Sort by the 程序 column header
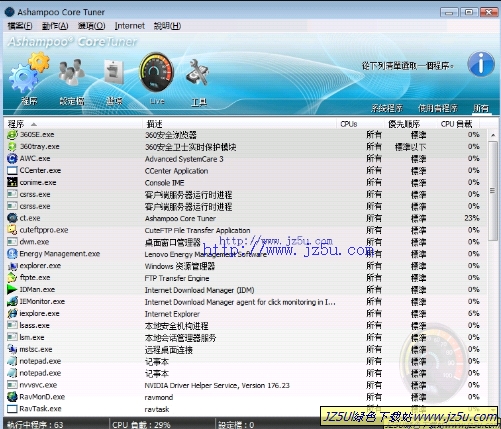 pyautogui.click(x=73, y=124)
